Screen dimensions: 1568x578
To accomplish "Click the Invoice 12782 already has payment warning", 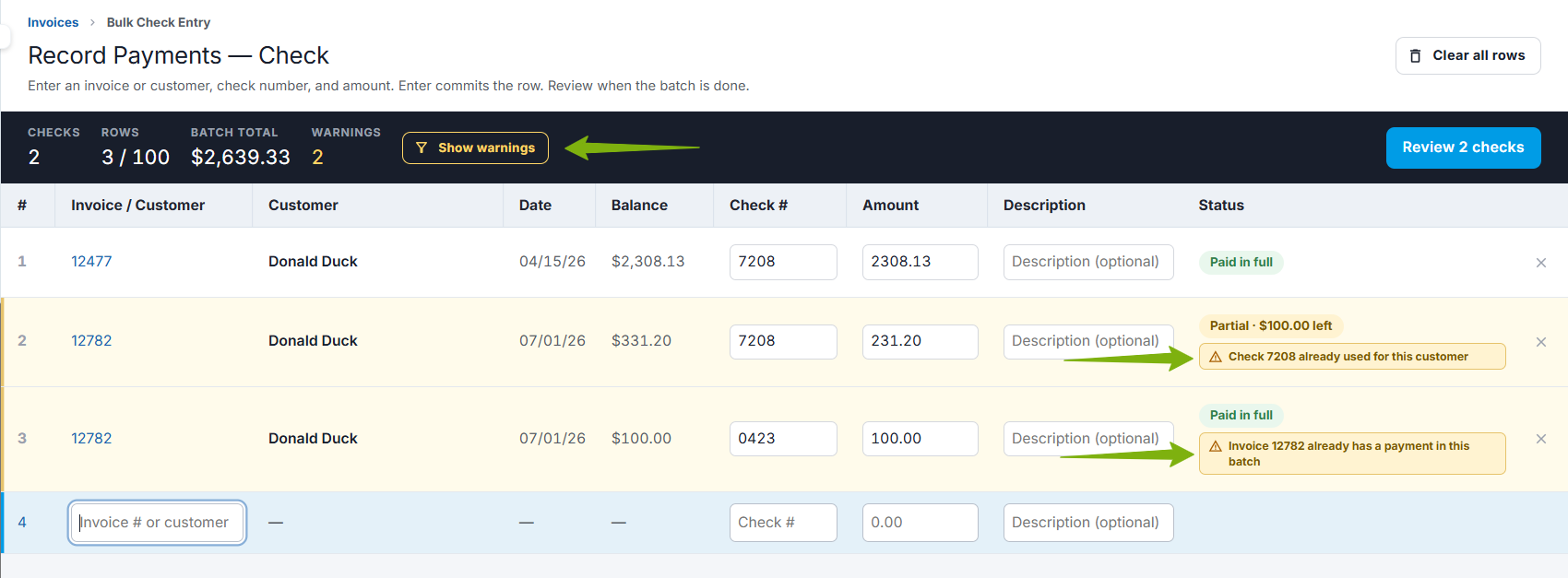I will [x=1352, y=454].
